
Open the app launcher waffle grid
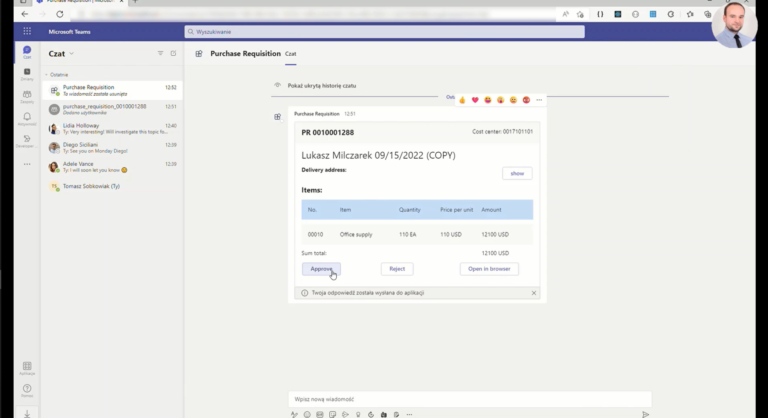[x=27, y=31]
